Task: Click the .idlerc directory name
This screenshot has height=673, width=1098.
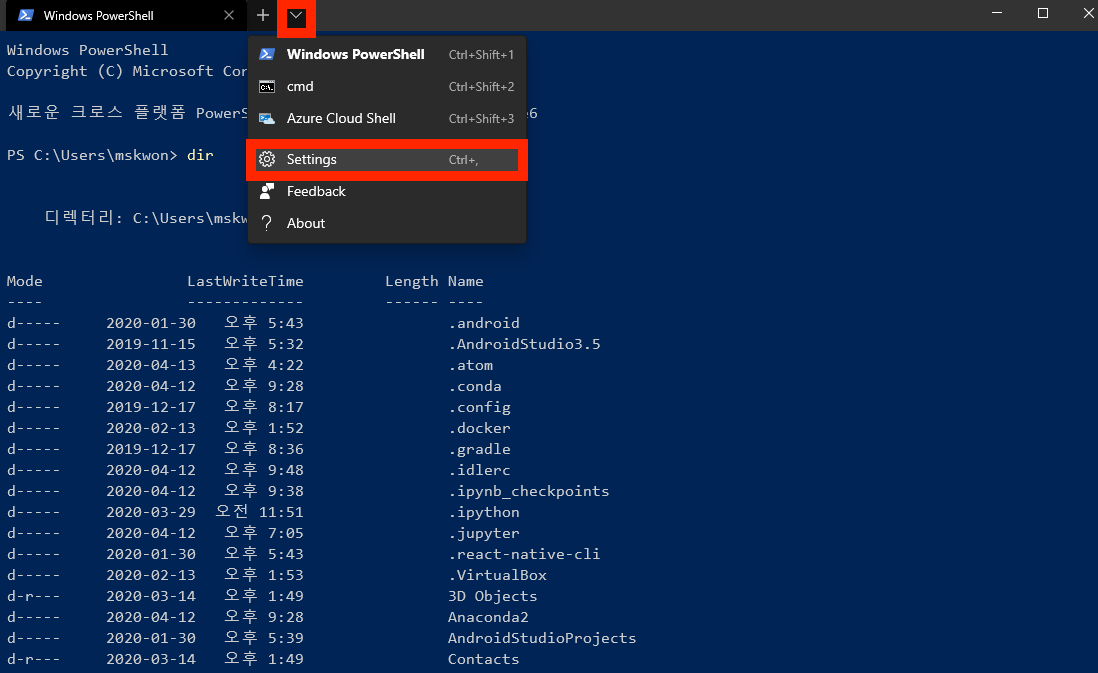Action: click(x=480, y=470)
